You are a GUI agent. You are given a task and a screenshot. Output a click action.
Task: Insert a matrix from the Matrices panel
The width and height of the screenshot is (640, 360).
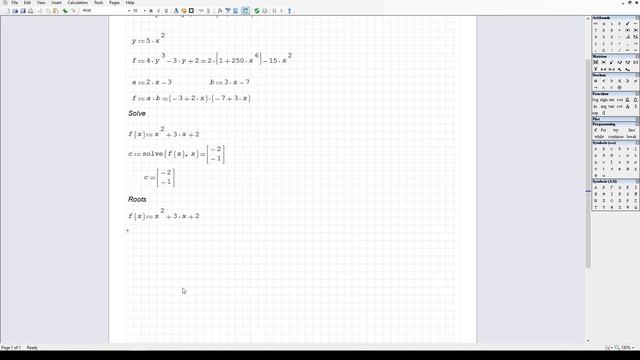point(596,62)
